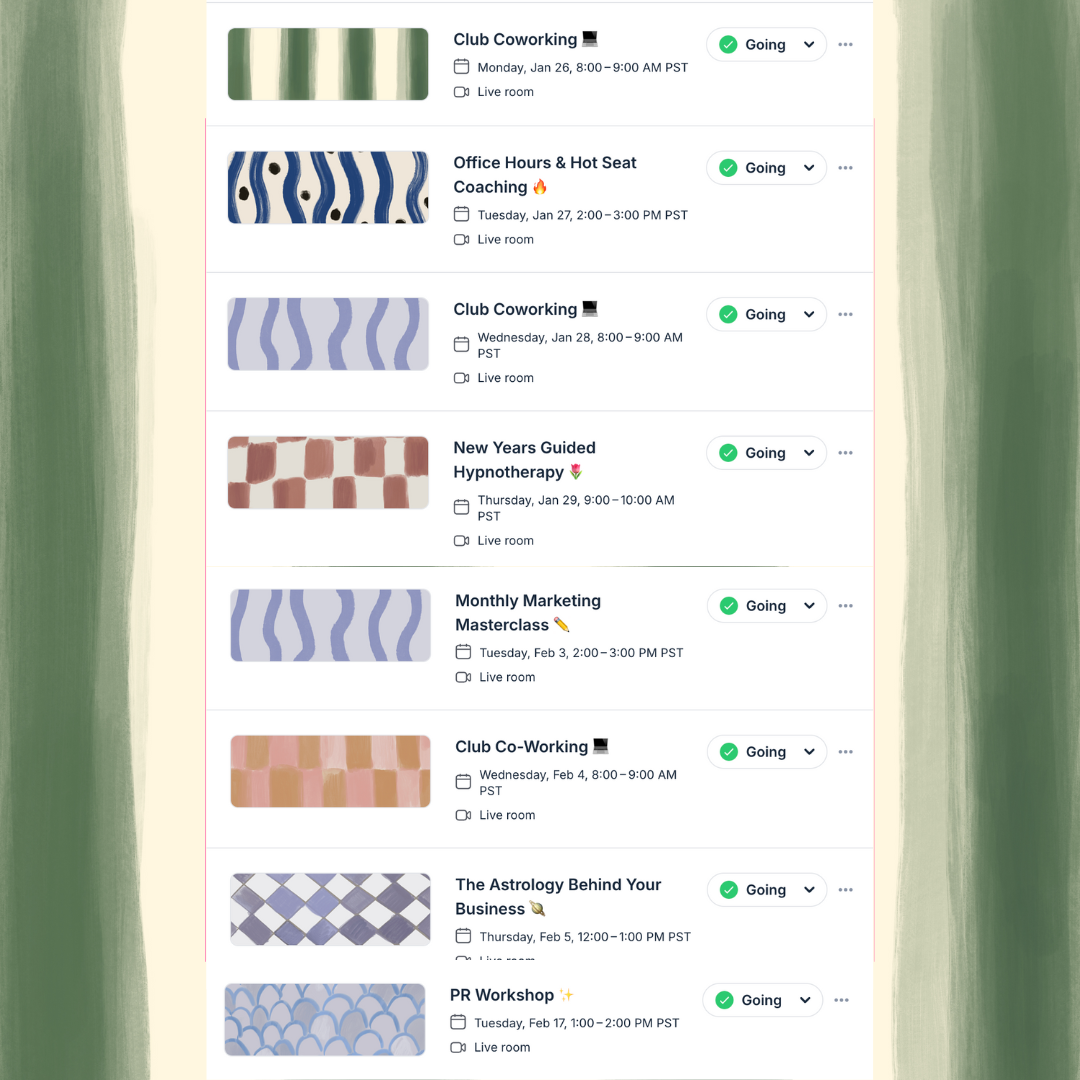Click calendar icon beside Tuesday, Jan 27 date
This screenshot has width=1080, height=1080.
461,215
